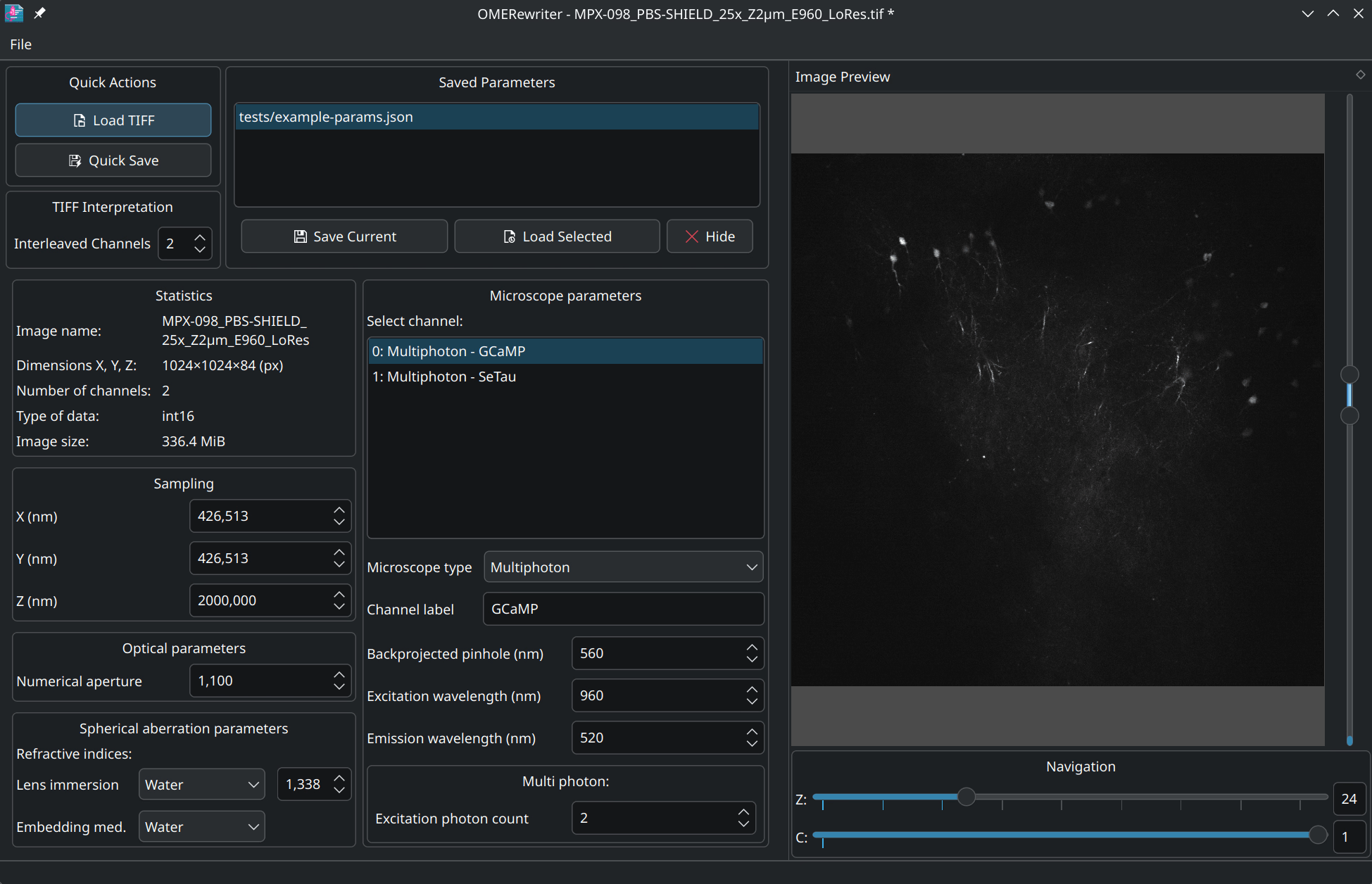
Task: Click the Channel label field showing GCaMP
Action: [622, 609]
